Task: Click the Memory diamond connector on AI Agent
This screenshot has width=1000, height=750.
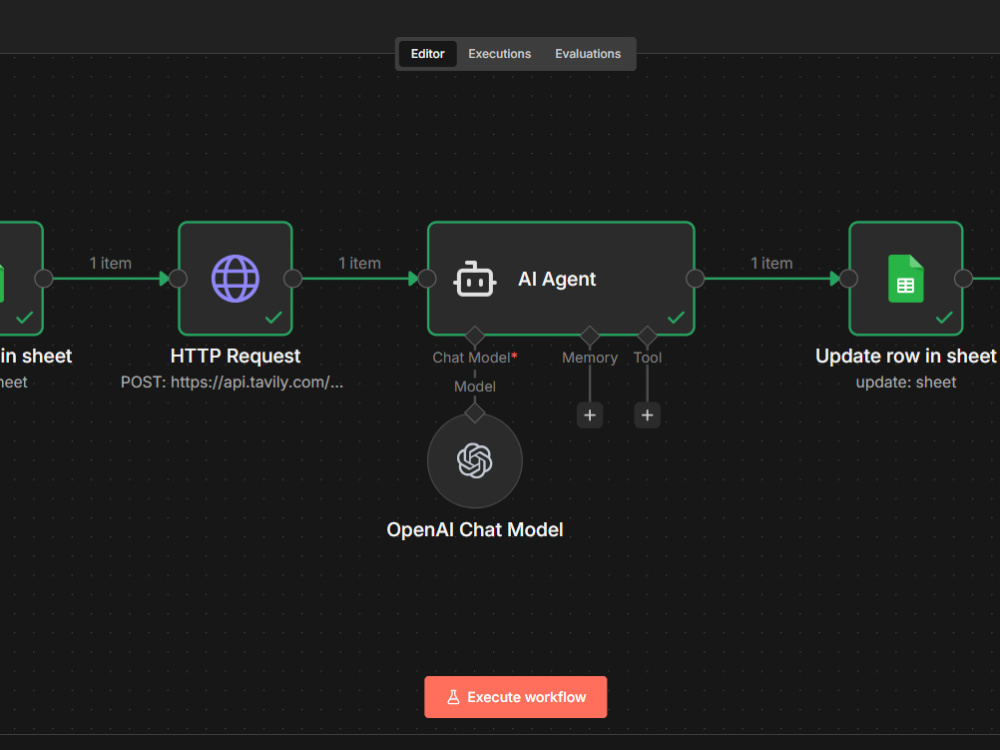Action: 589,335
